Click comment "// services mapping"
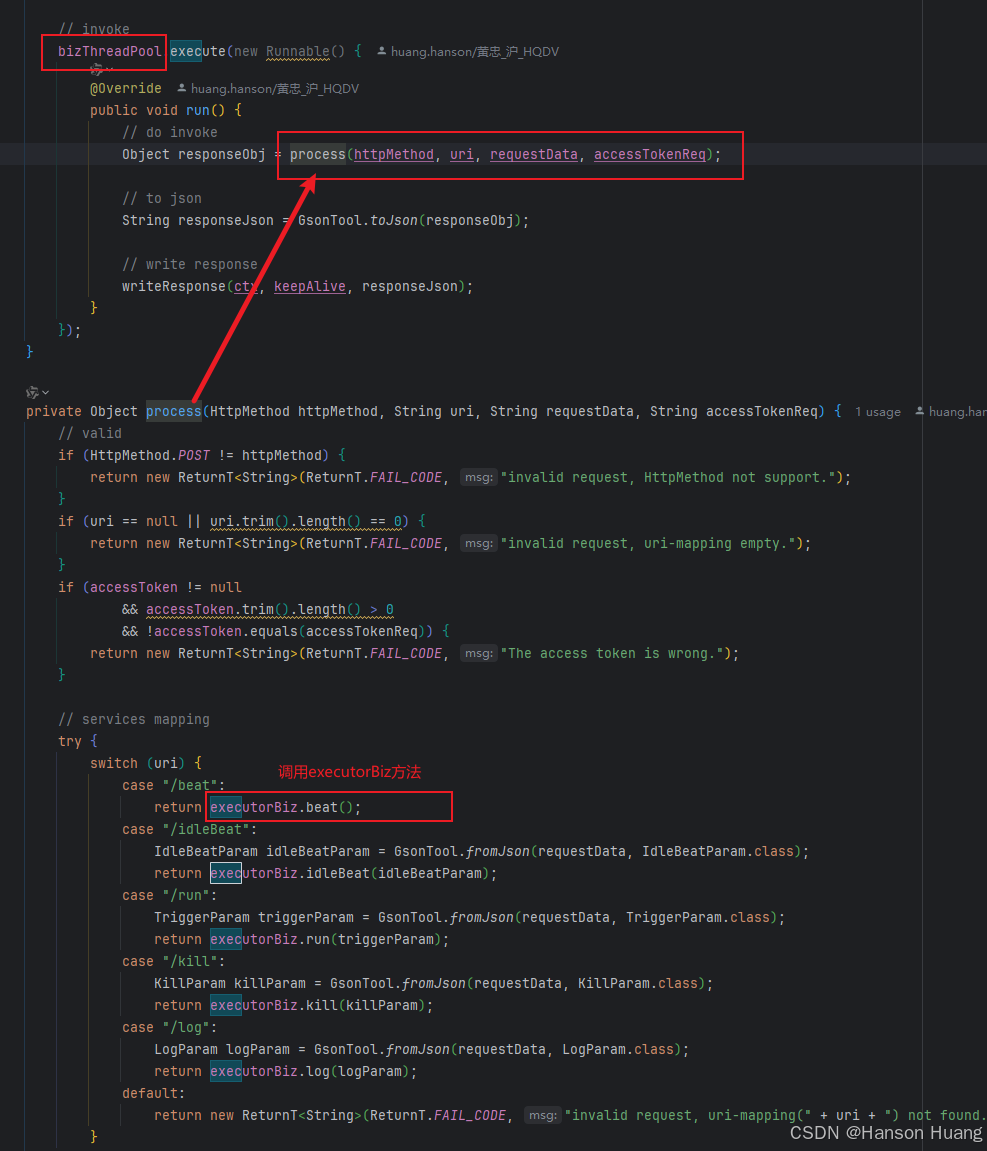The height and width of the screenshot is (1151, 987). point(134,719)
